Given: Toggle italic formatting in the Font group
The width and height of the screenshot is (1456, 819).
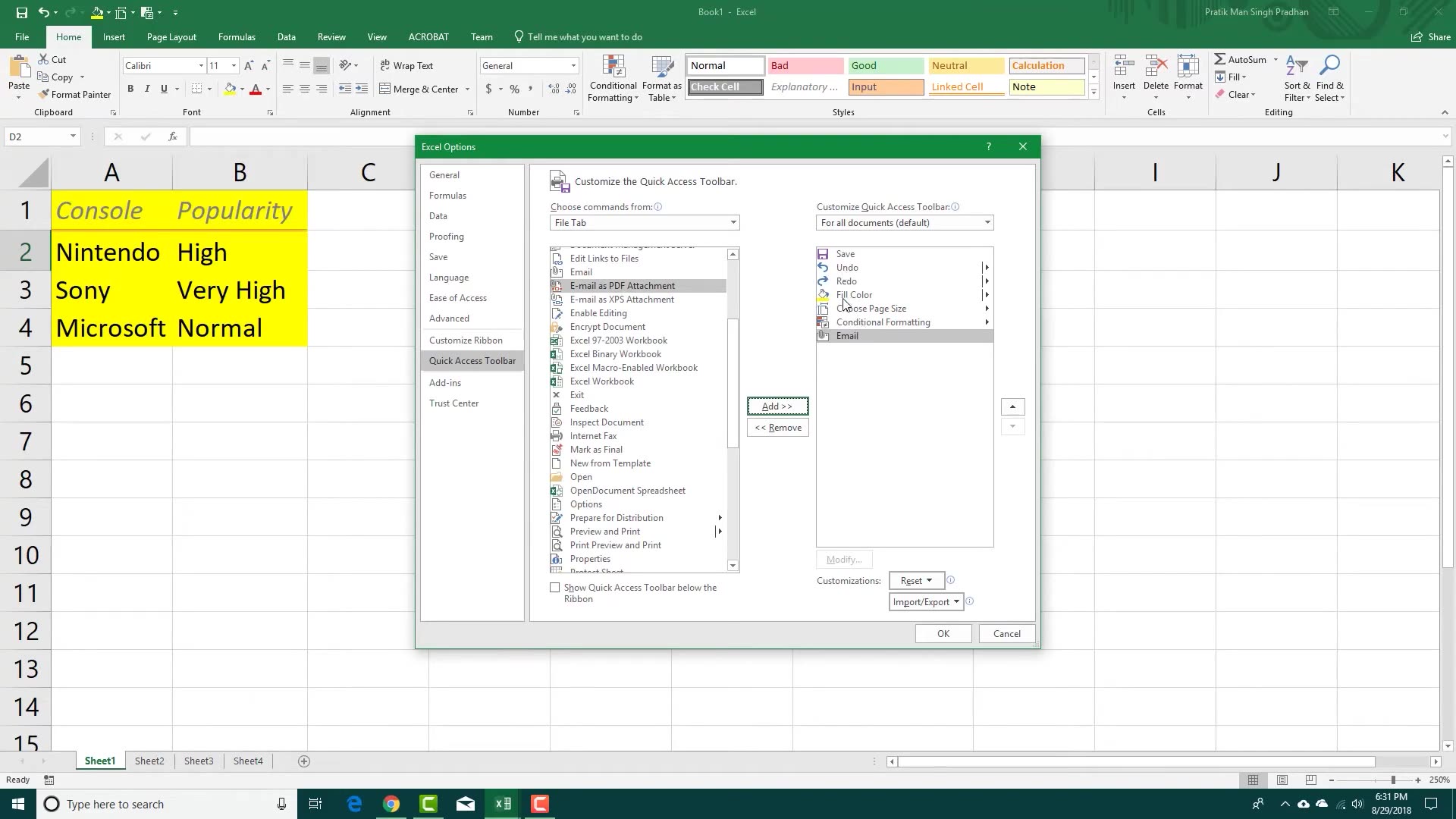Looking at the screenshot, I should point(147,89).
